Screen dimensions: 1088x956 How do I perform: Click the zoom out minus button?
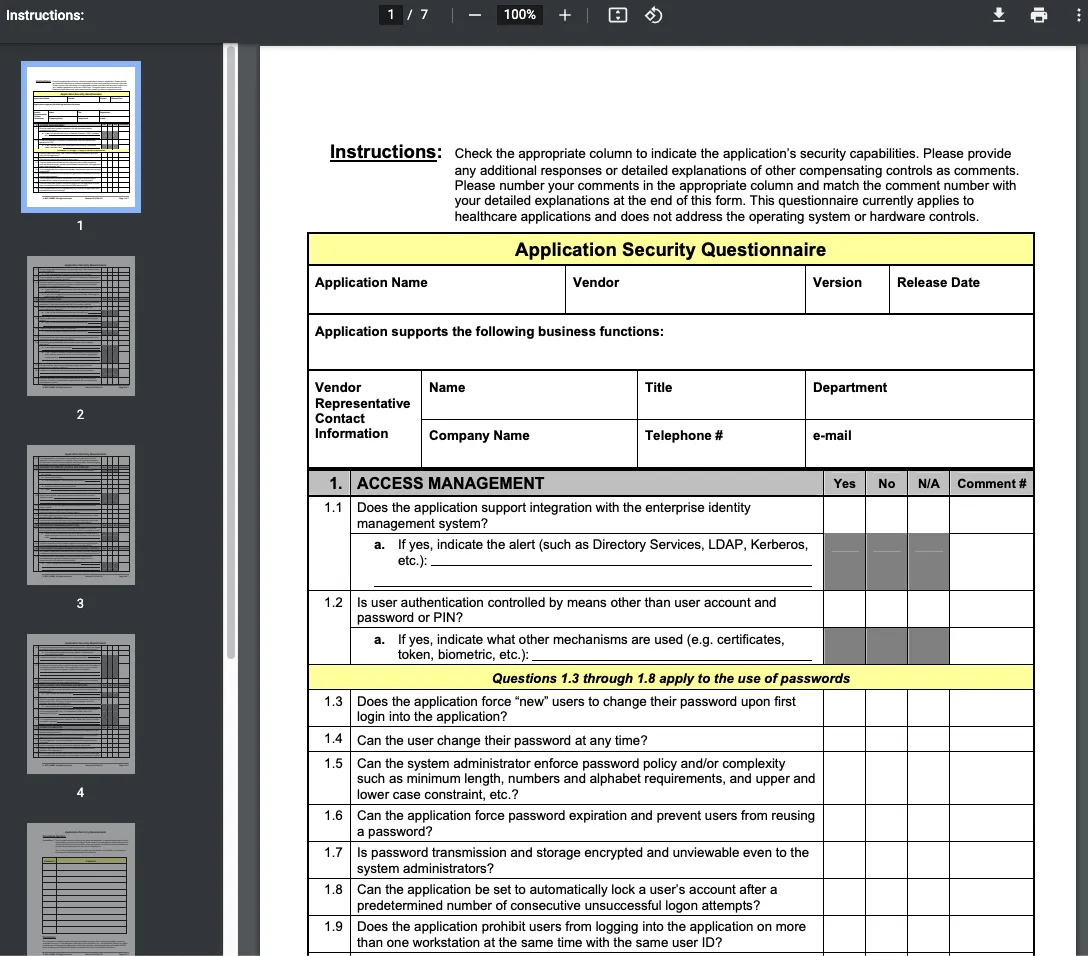click(x=475, y=15)
